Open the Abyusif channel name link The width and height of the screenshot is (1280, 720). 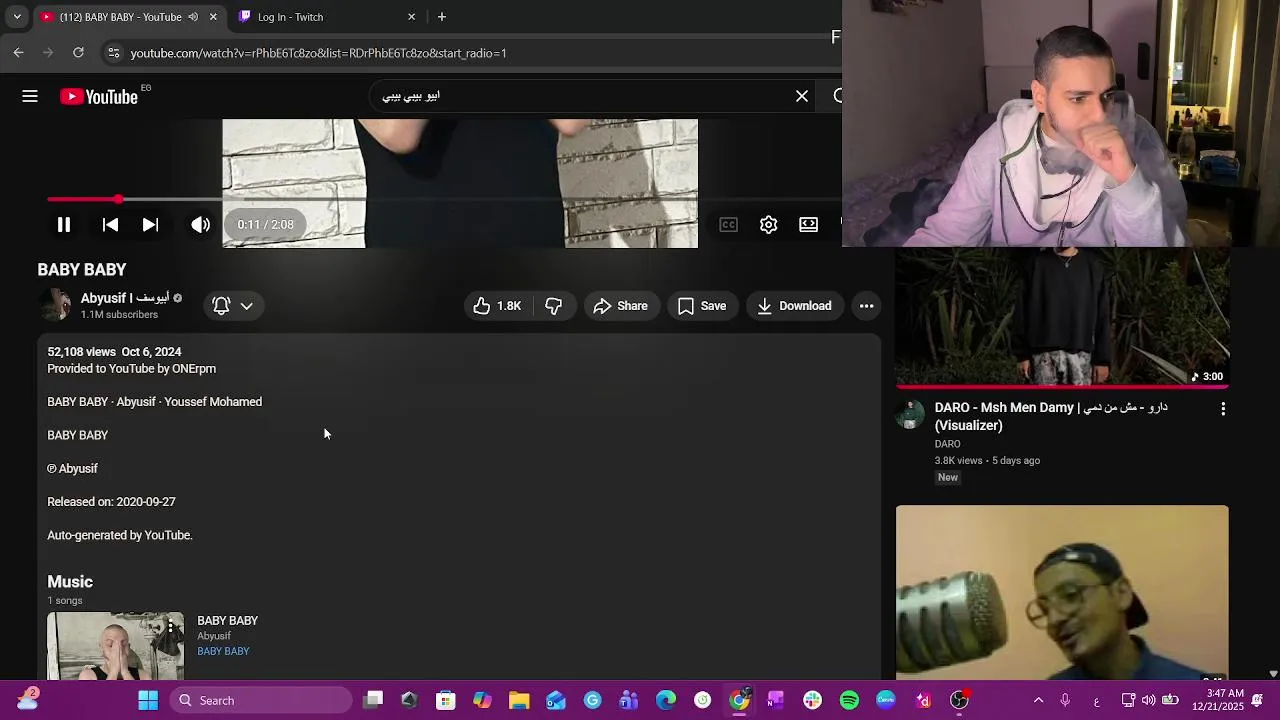125,298
